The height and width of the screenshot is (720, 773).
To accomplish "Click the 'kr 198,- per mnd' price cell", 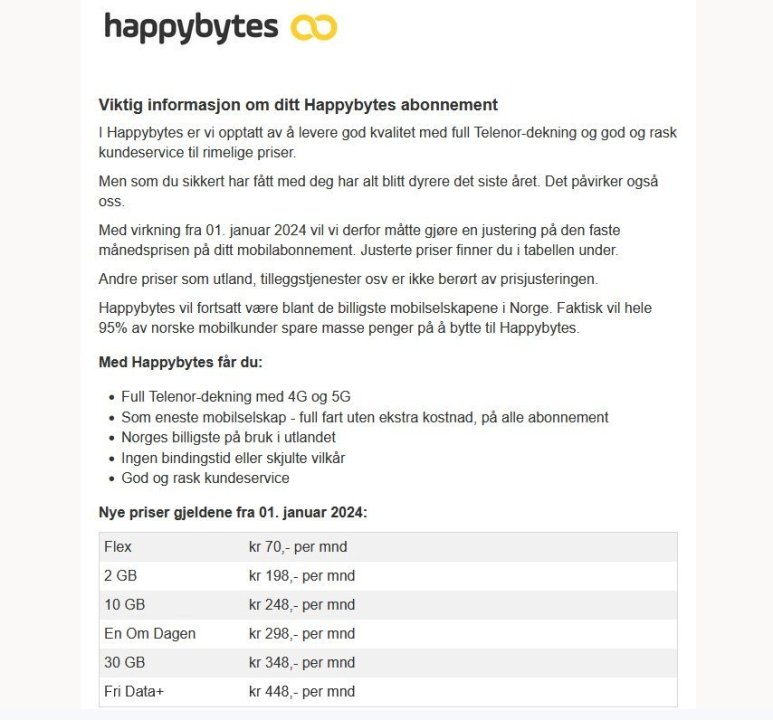I will pos(301,576).
